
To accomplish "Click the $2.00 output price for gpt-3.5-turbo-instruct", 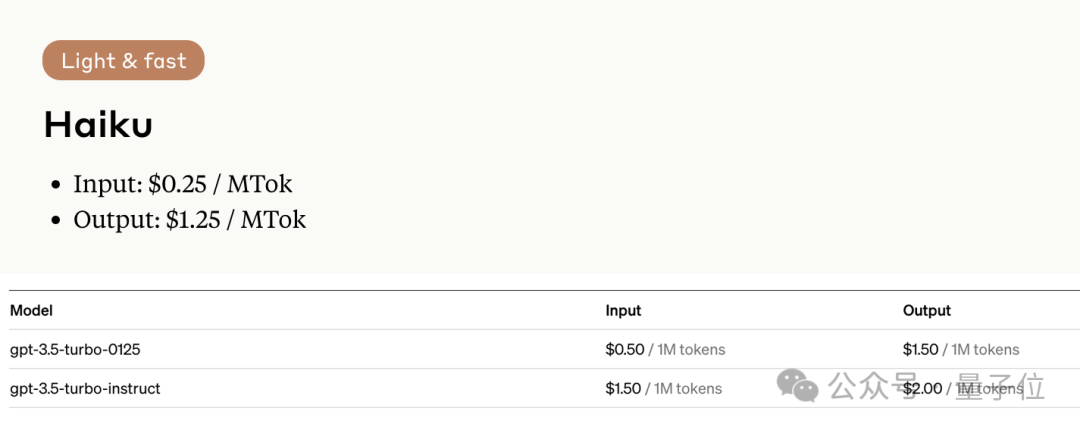I will click(922, 389).
